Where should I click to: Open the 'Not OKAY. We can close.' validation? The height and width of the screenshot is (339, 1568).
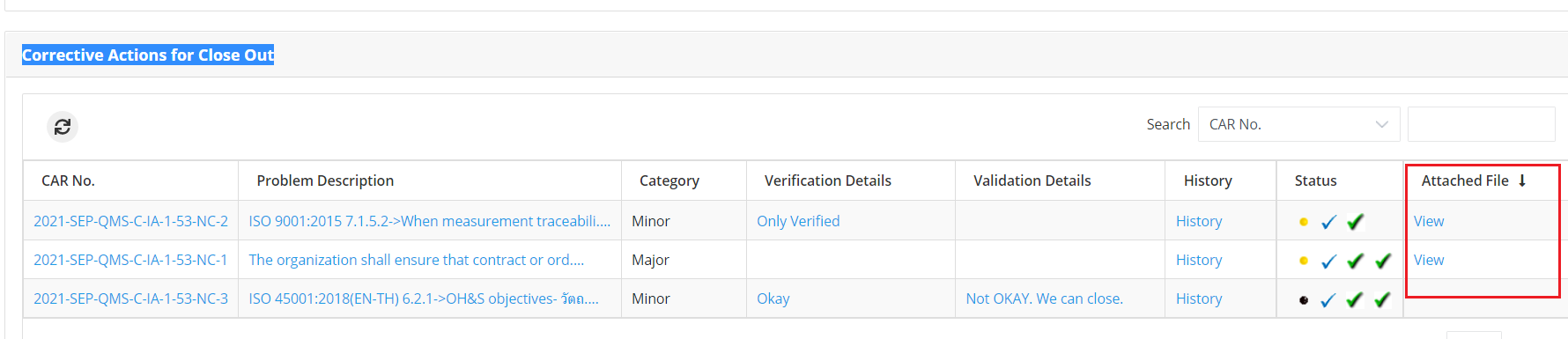pyautogui.click(x=1045, y=298)
